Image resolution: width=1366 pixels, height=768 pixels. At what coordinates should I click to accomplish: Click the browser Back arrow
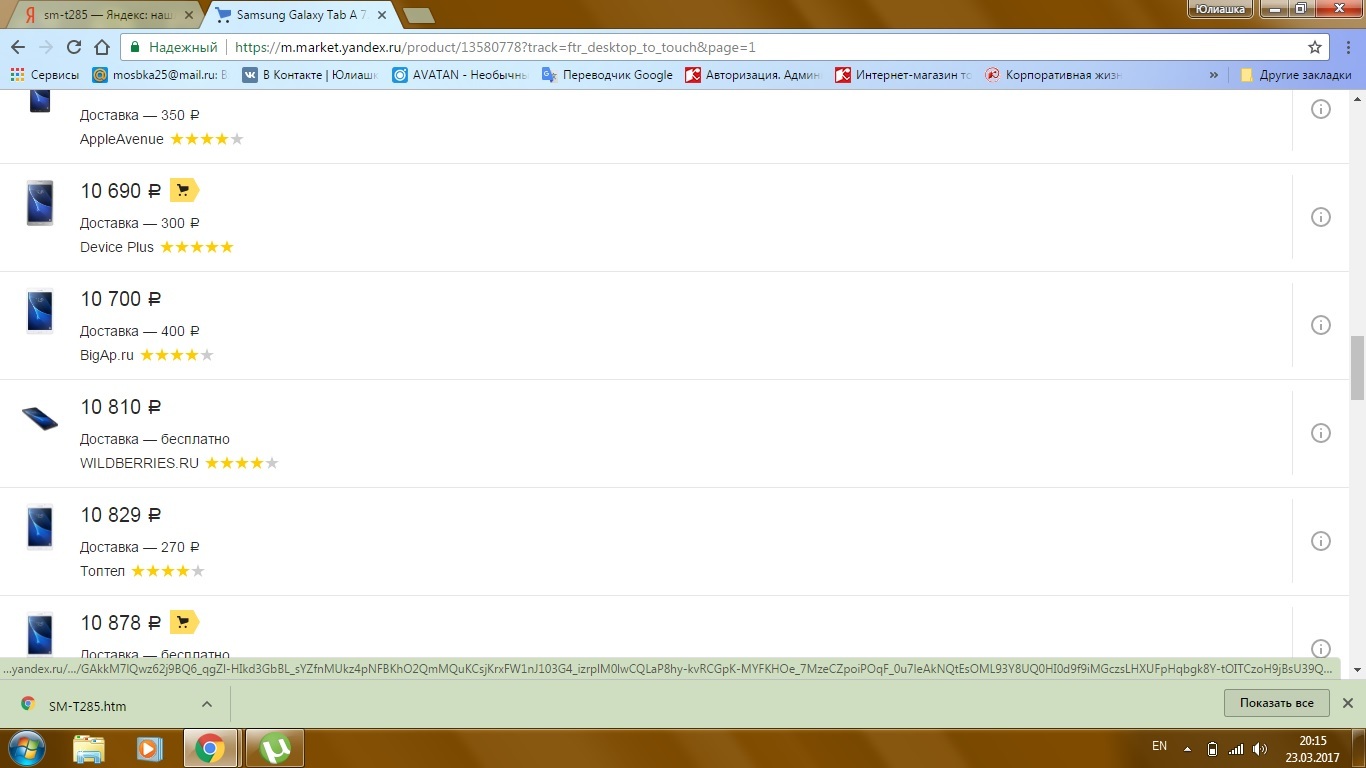19,47
